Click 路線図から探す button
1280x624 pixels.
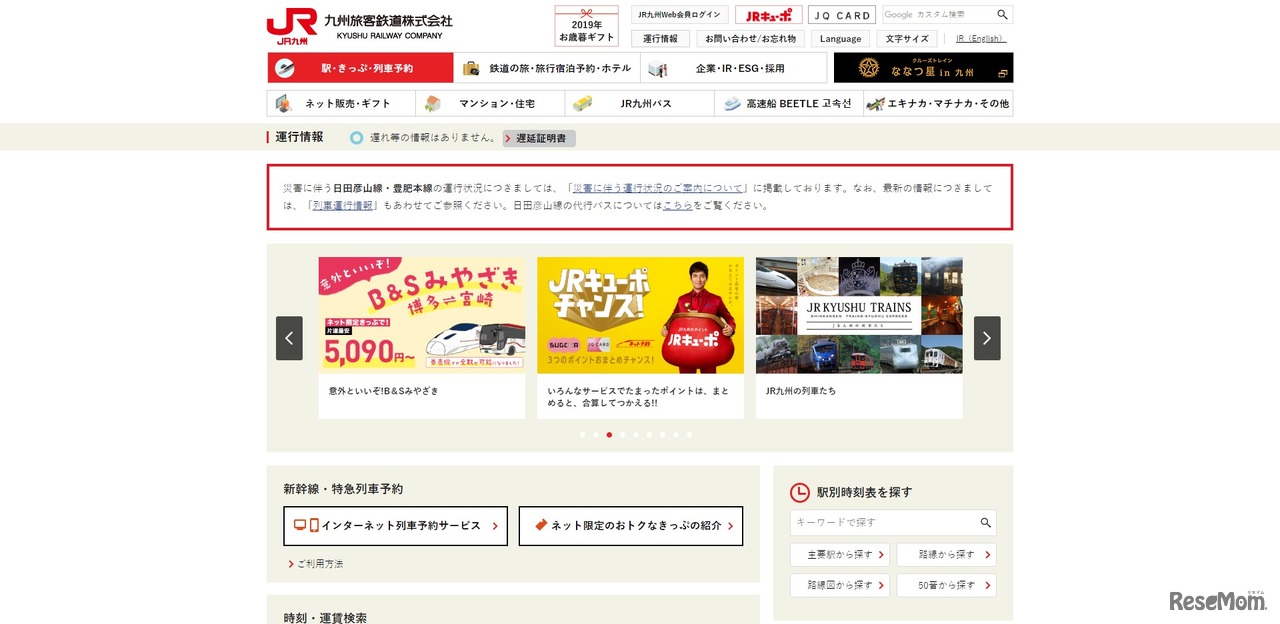(840, 586)
